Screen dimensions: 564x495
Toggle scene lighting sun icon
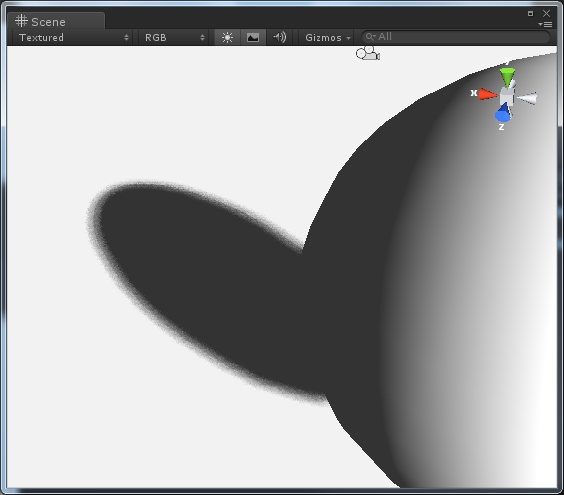(227, 37)
